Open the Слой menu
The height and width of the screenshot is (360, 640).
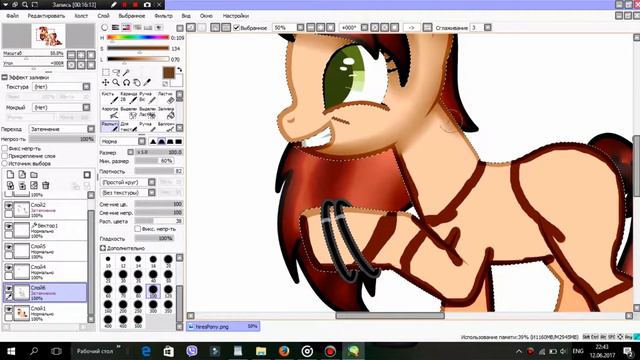[x=103, y=16]
